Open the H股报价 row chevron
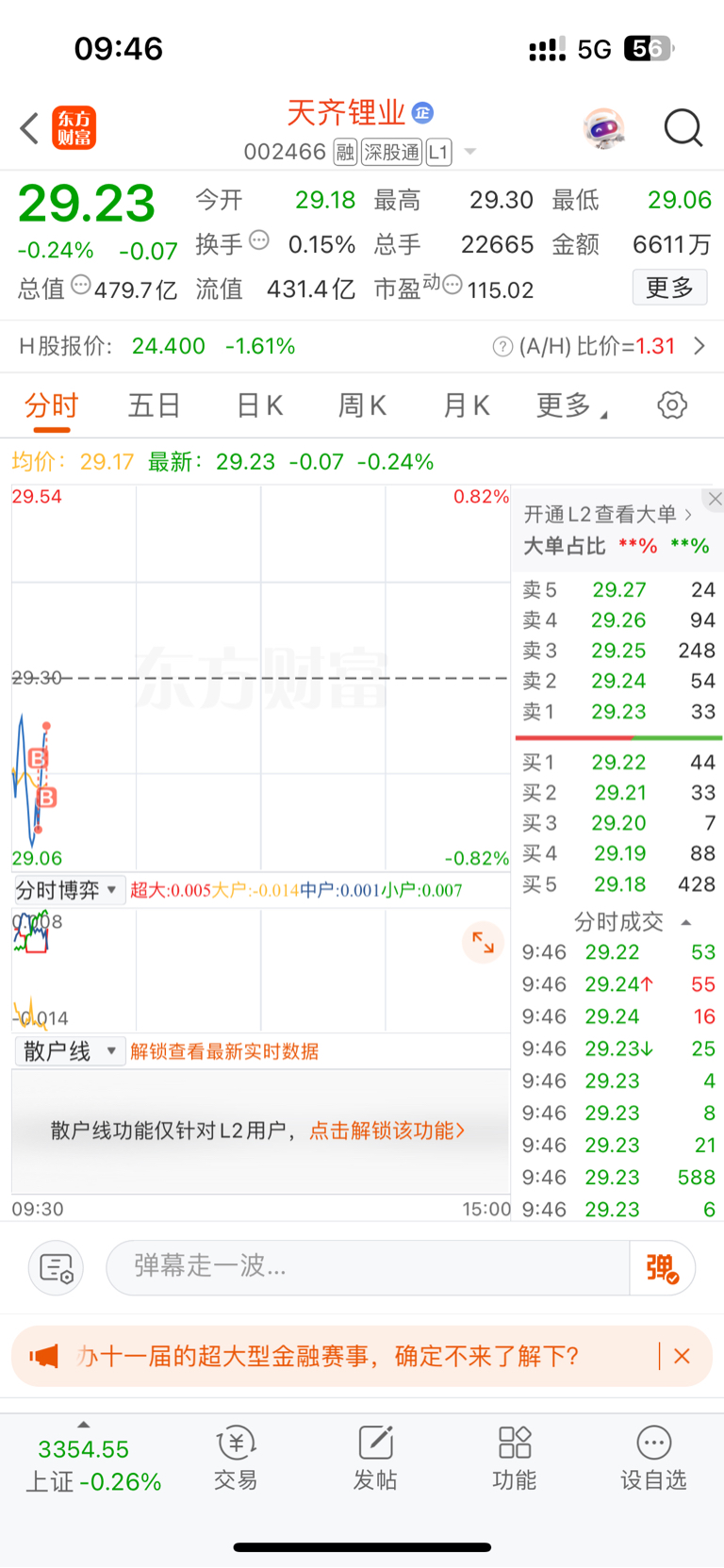The height and width of the screenshot is (1568, 724). tap(699, 346)
